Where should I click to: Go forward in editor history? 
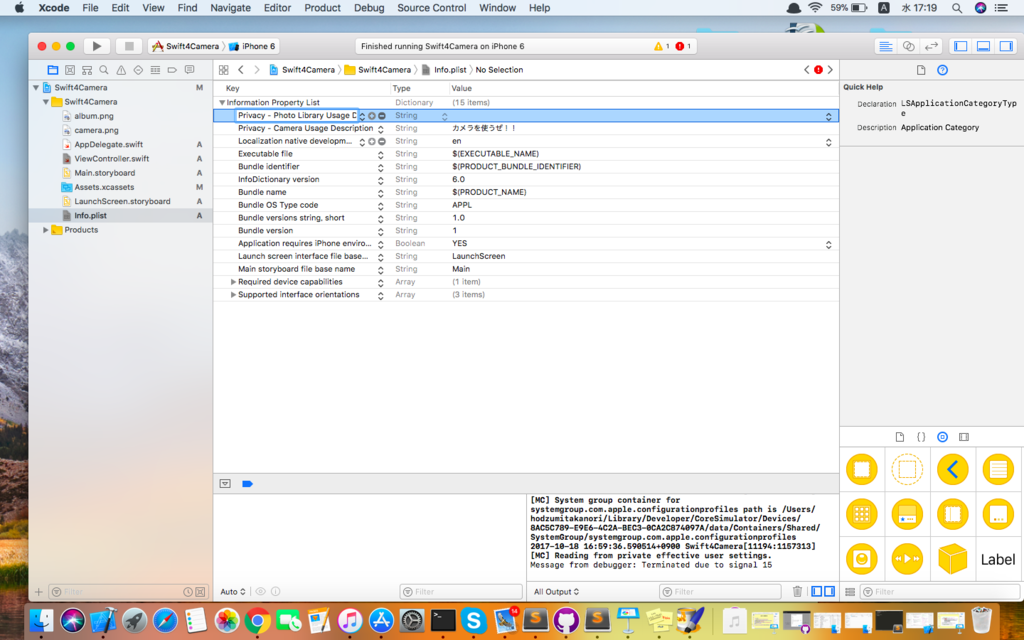pyautogui.click(x=257, y=70)
